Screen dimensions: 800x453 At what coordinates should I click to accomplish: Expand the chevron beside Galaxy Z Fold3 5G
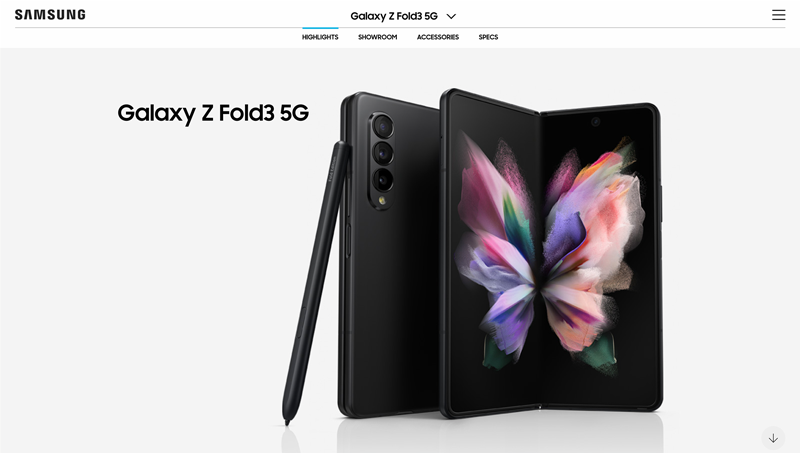[x=451, y=16]
